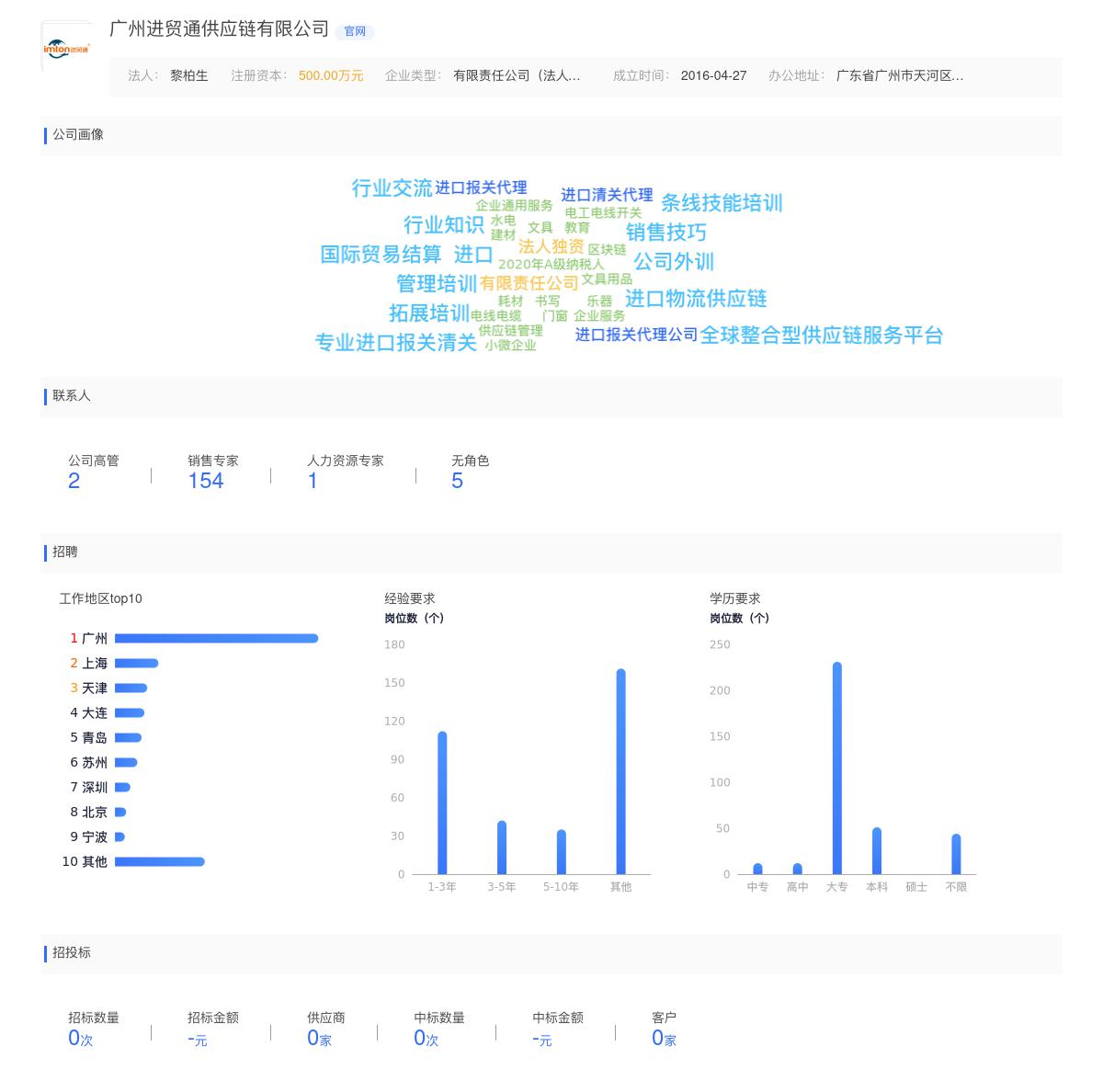Click the 其他 experience requirement bar
Screen dimensions: 1103x1092
point(620,771)
